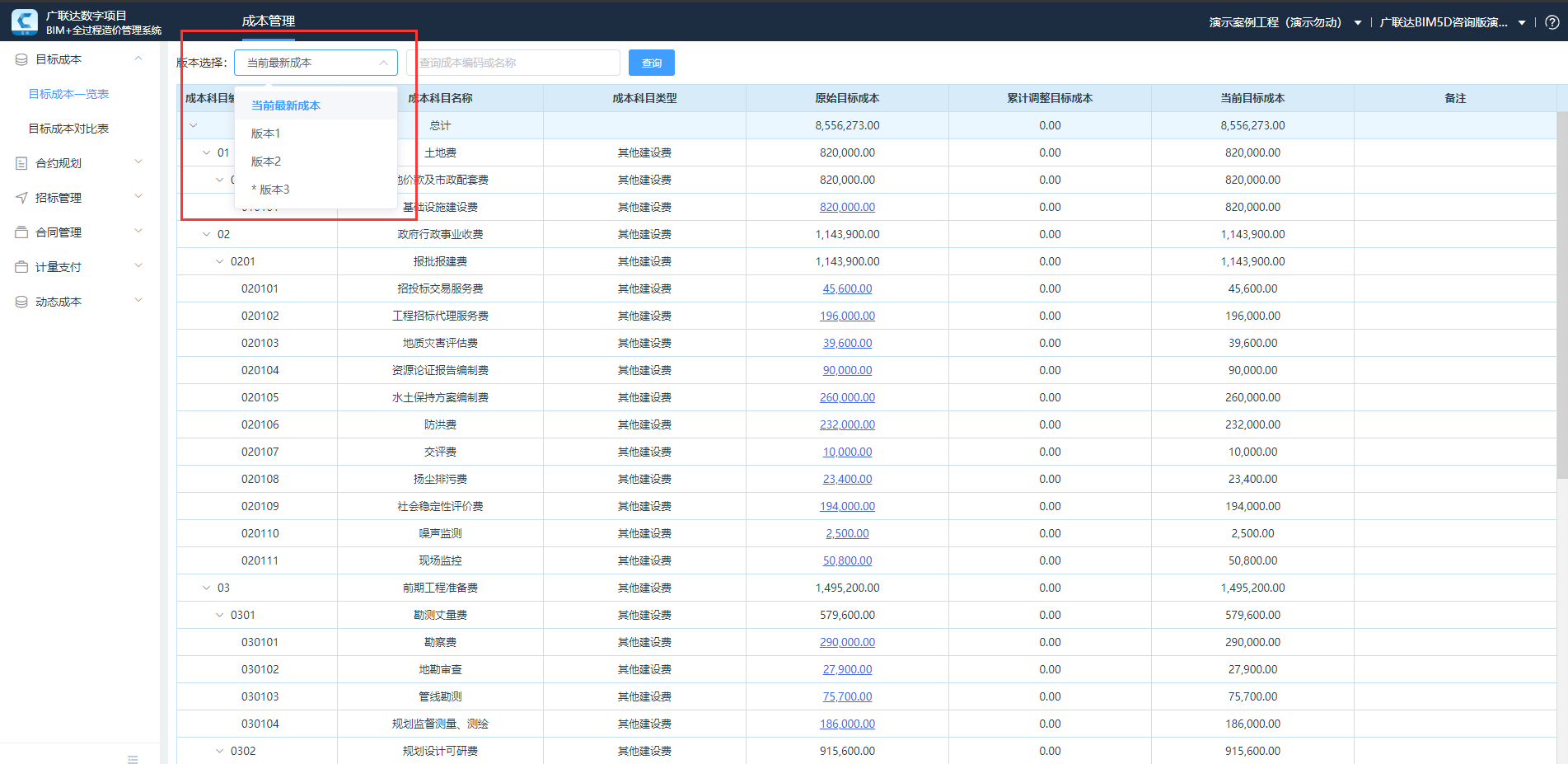The image size is (1568, 764).
Task: Click the 计量支付 sidebar icon
Action: 21,267
